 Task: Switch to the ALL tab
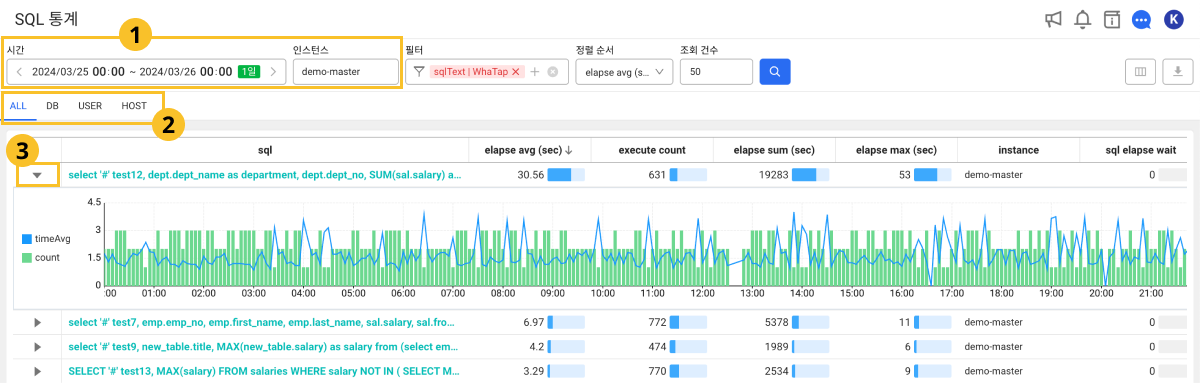pos(18,105)
